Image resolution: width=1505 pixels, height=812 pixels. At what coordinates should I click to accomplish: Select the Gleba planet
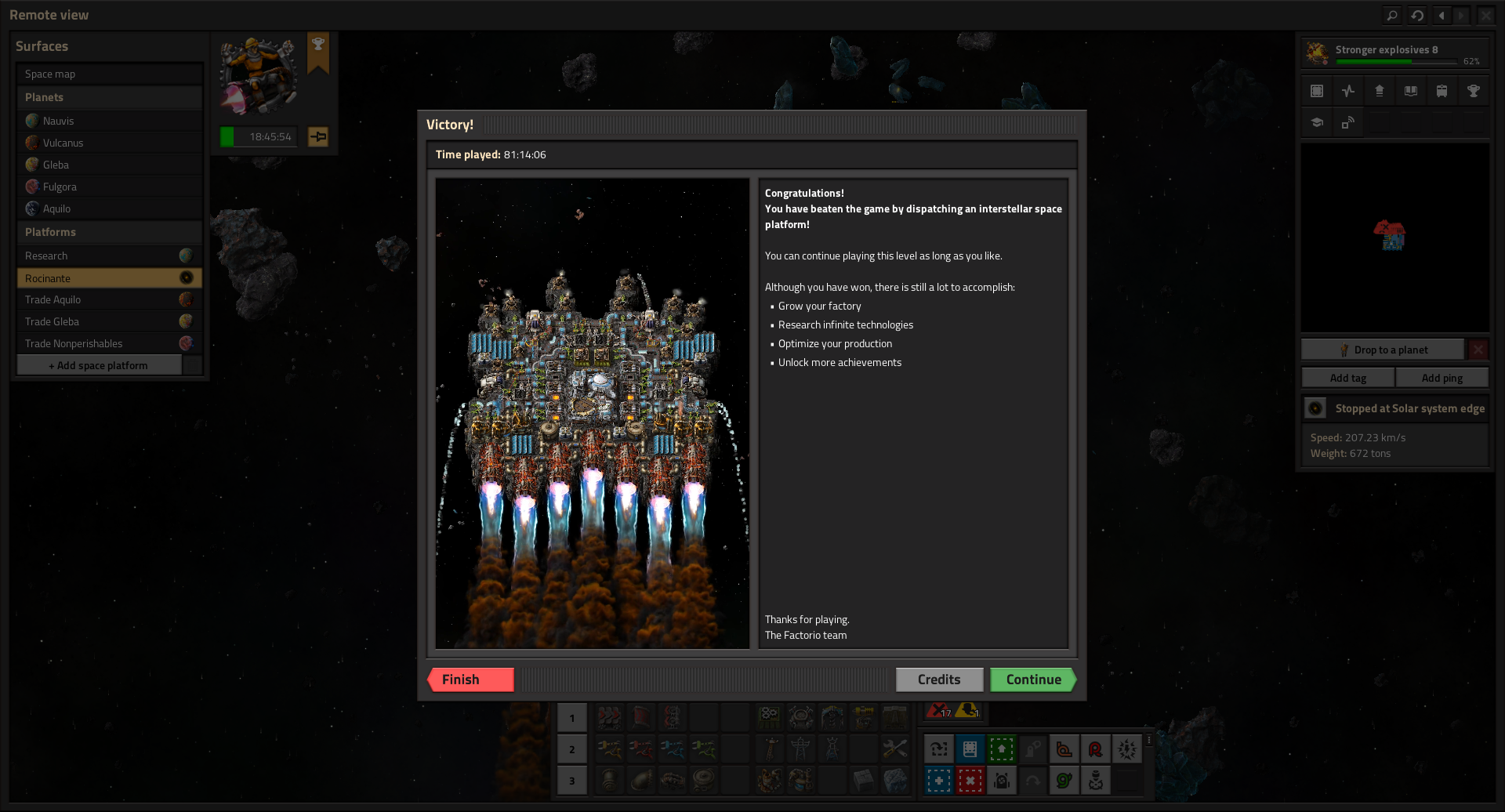click(109, 165)
